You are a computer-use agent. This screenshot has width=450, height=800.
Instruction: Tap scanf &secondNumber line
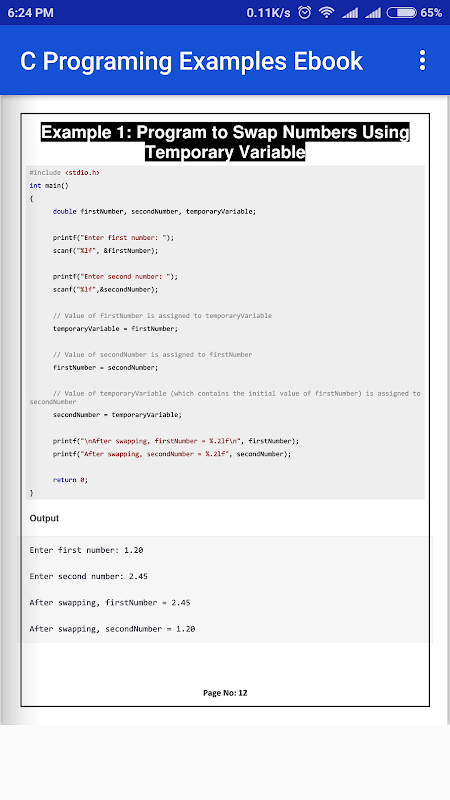tap(106, 289)
